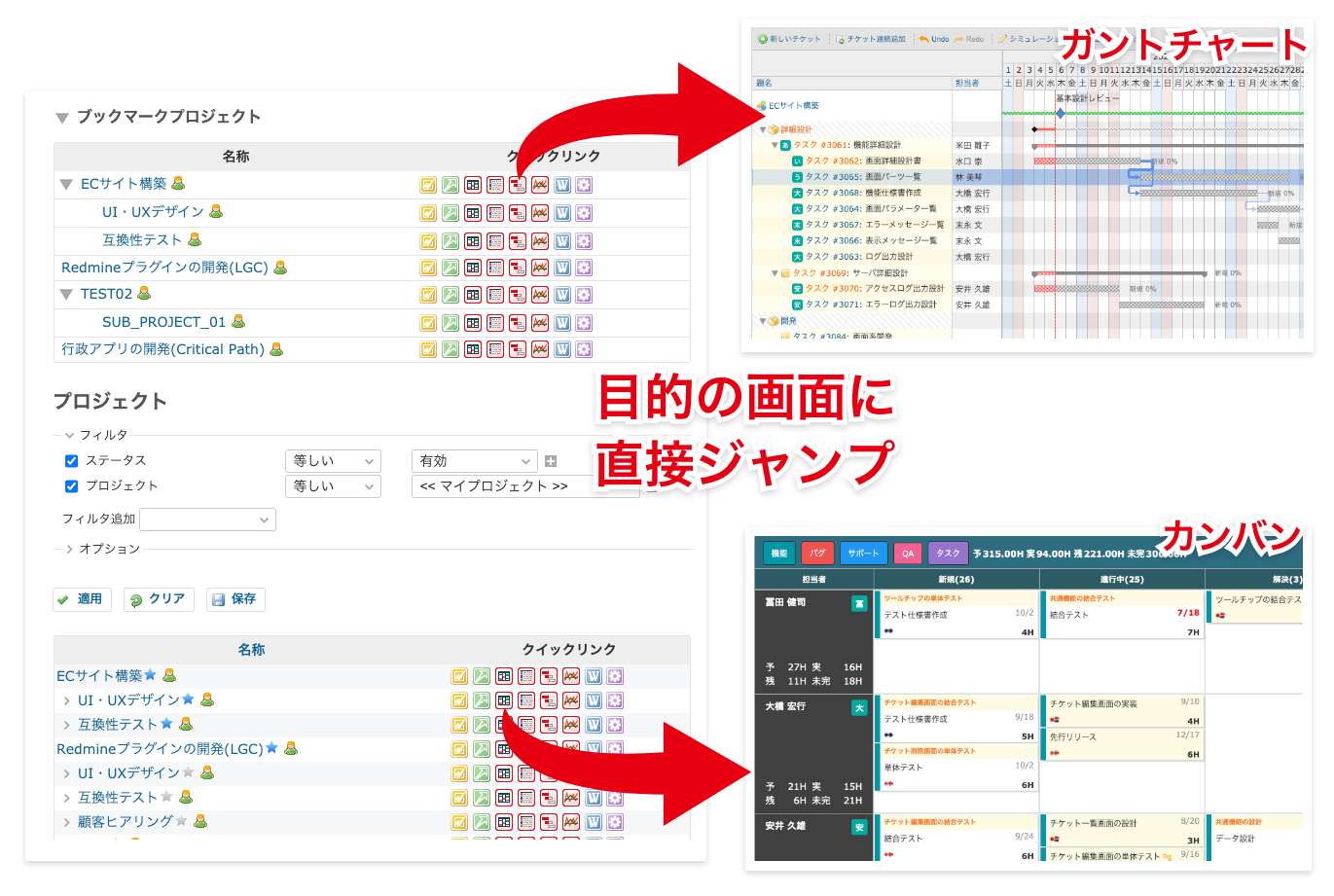Image resolution: width=1334 pixels, height=896 pixels.
Task: Click 保存 button
Action: (x=235, y=599)
